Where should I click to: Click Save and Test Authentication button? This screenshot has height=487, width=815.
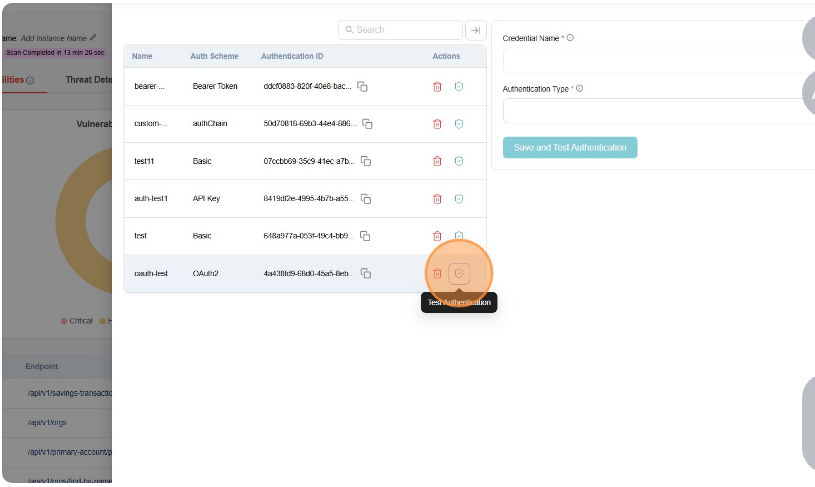[570, 148]
